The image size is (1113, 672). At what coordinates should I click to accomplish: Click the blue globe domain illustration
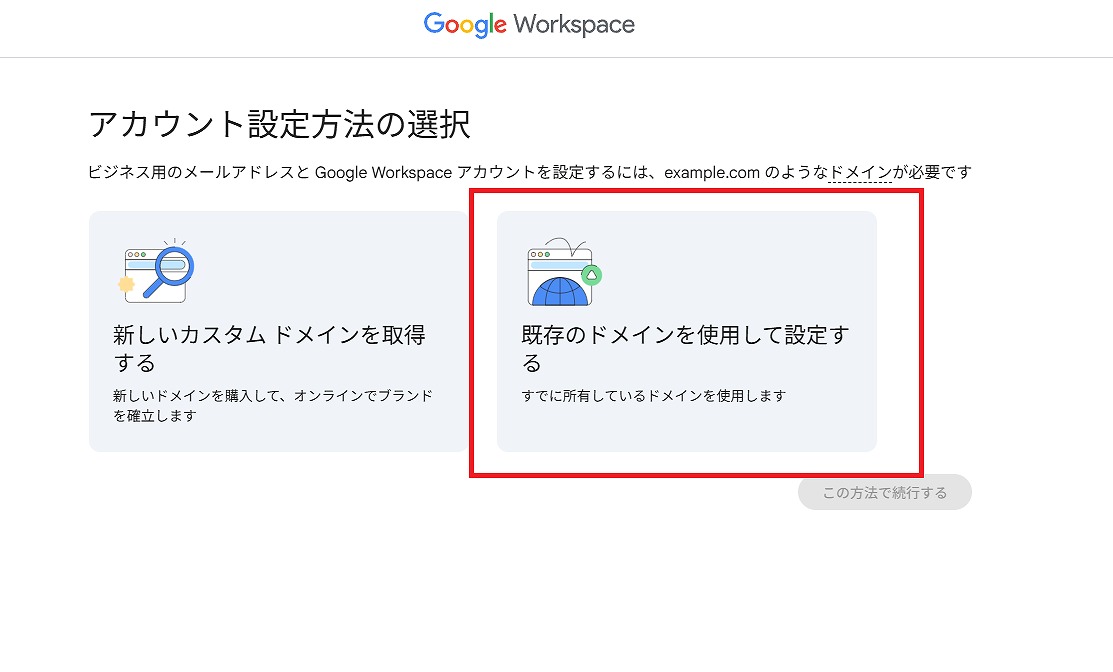[560, 290]
